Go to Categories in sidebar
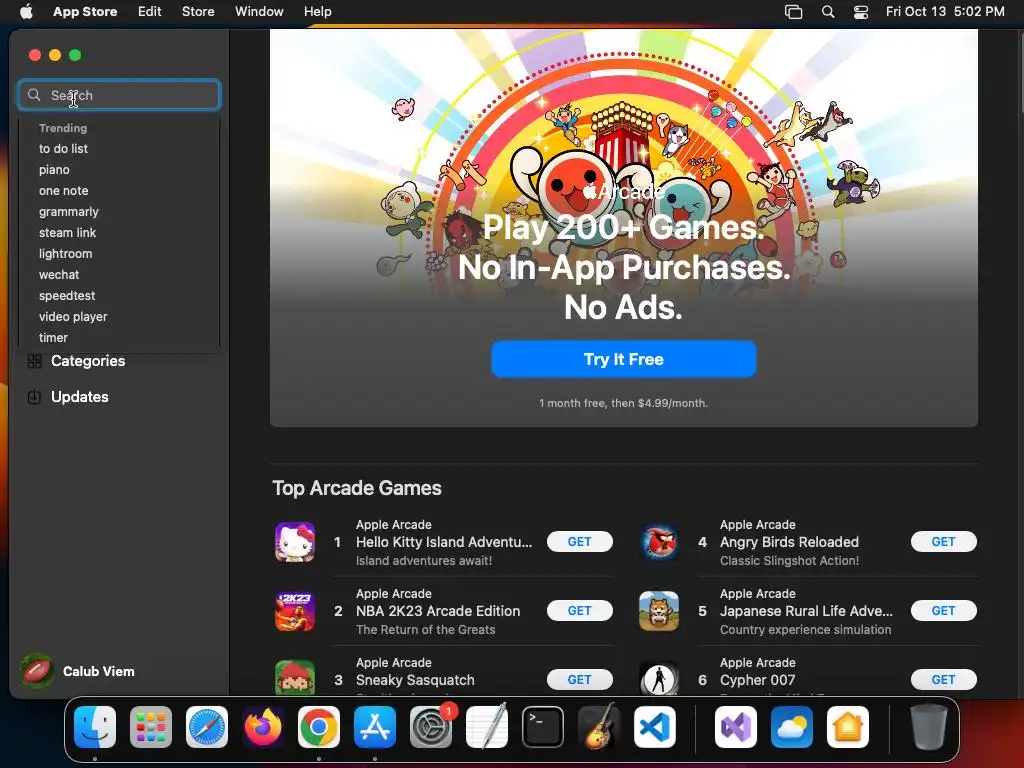 [88, 361]
